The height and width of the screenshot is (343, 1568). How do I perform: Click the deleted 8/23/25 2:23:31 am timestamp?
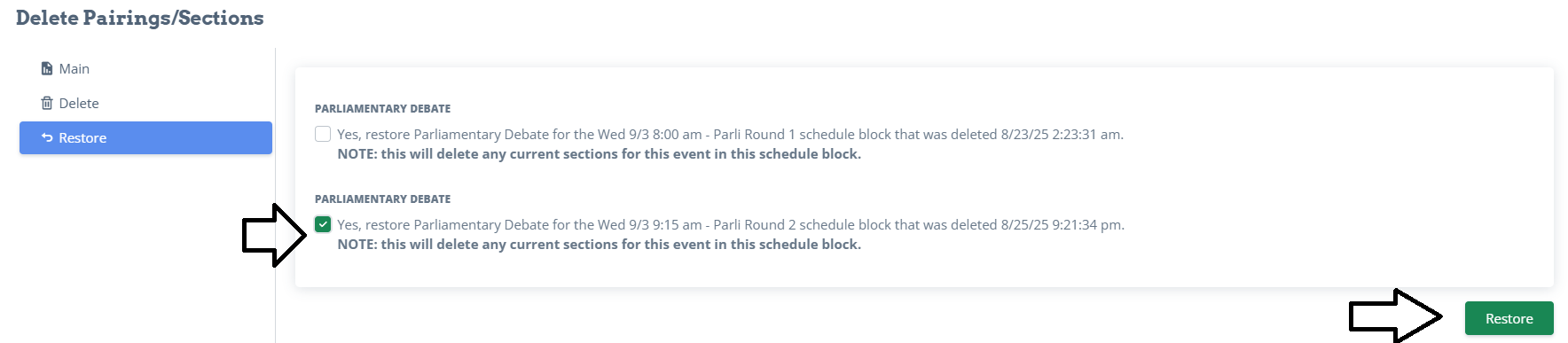[1061, 134]
